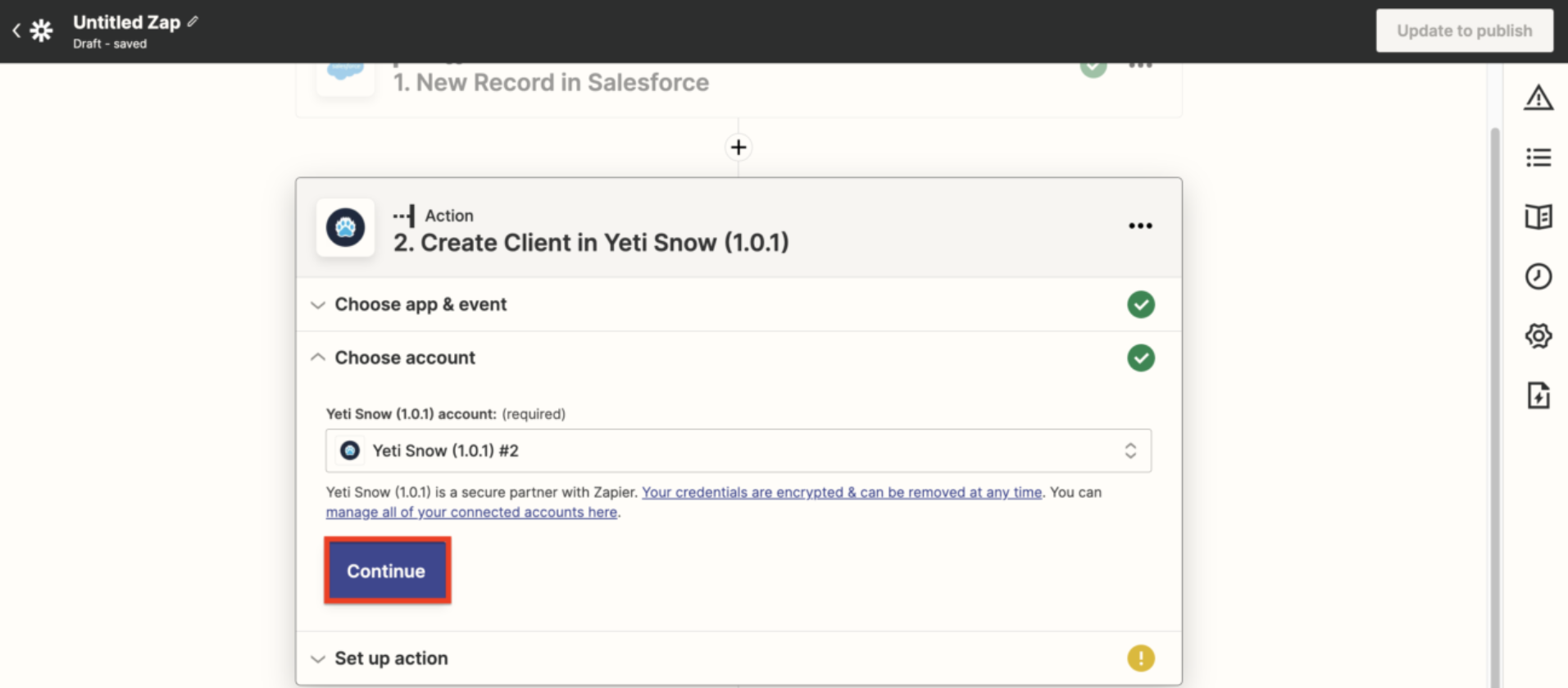This screenshot has height=688, width=1568.
Task: Click the Untitled Zap title
Action: coord(126,22)
